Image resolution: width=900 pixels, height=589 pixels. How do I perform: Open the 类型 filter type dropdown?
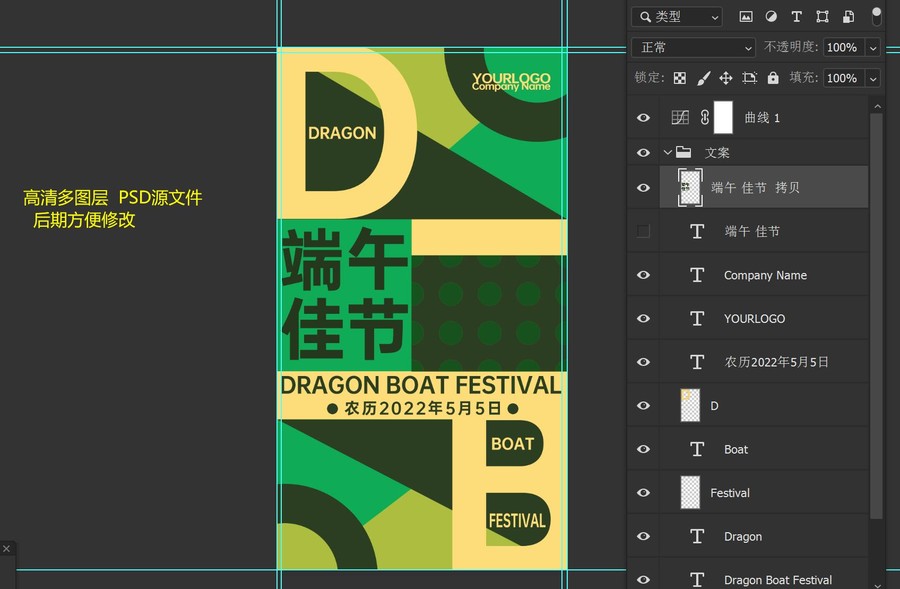[x=677, y=17]
